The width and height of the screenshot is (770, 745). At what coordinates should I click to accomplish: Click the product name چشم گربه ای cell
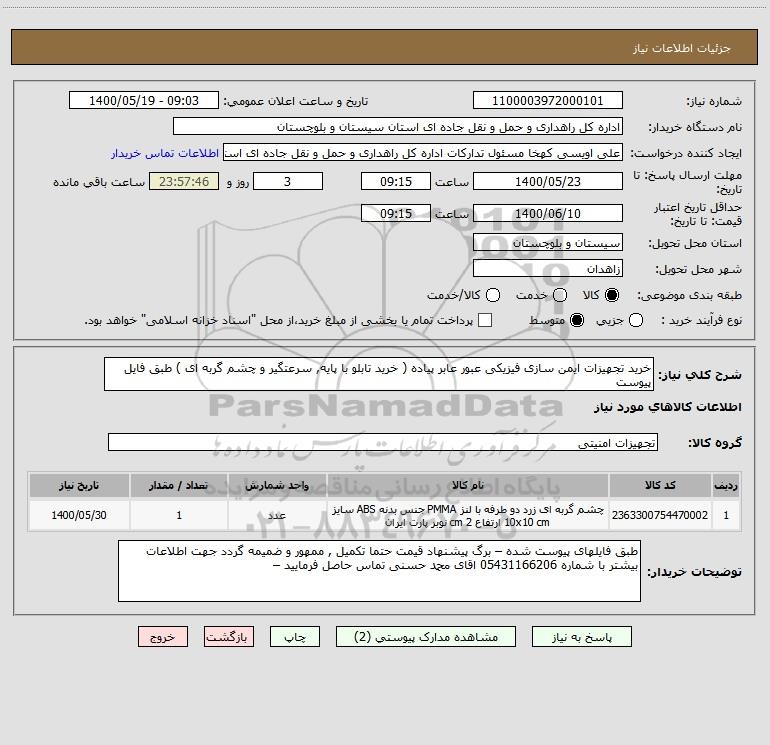[x=468, y=515]
